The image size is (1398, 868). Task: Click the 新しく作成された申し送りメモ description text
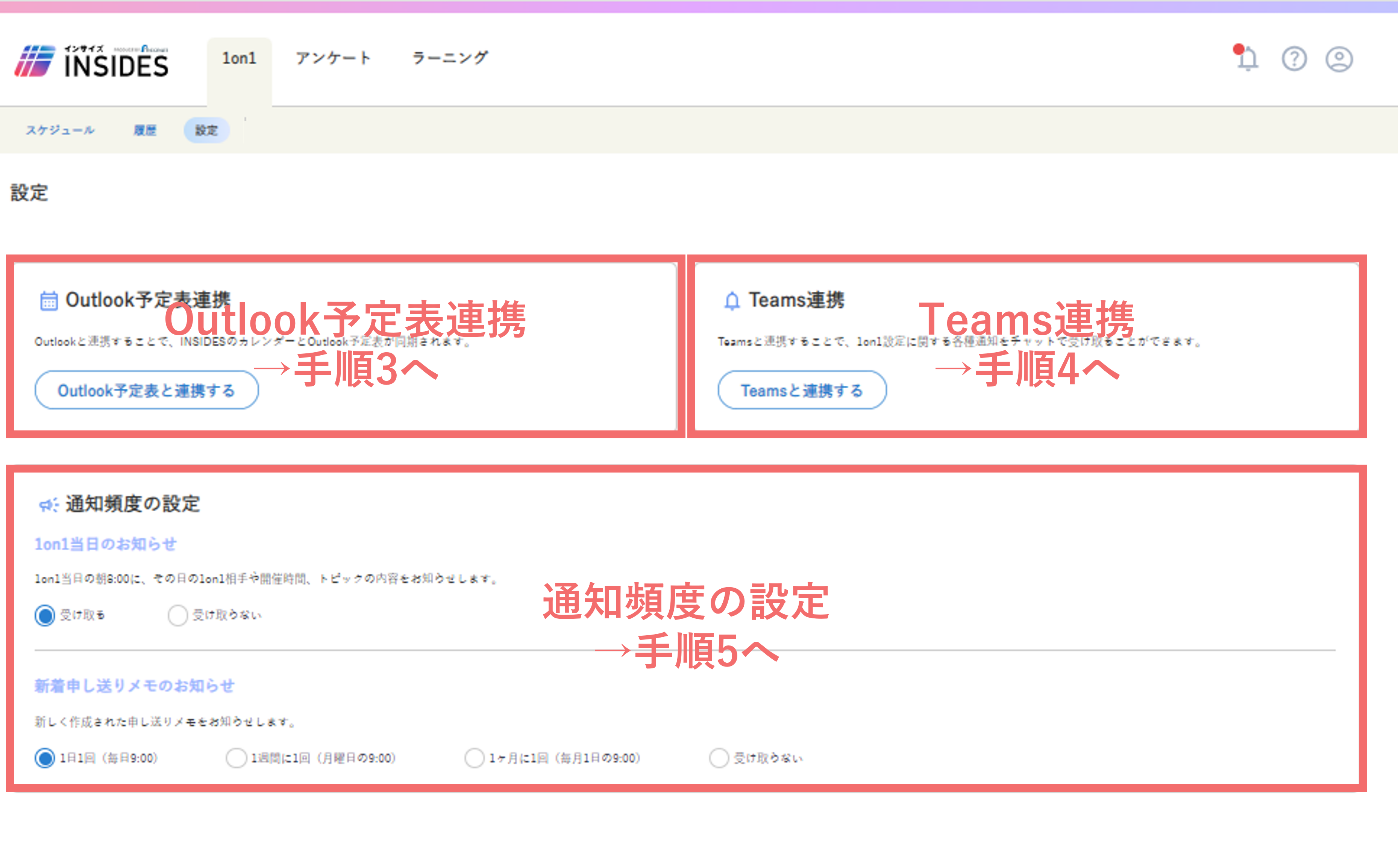(165, 722)
